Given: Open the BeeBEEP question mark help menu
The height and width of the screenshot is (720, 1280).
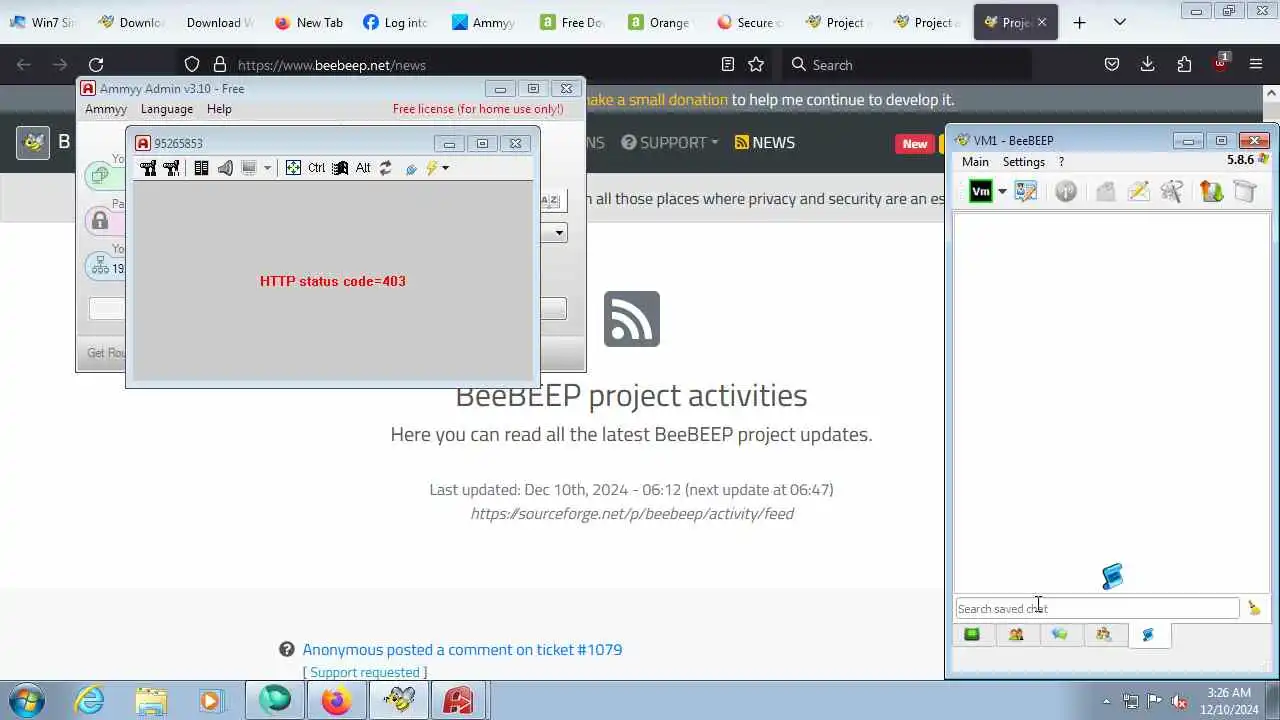Looking at the screenshot, I should (1061, 162).
